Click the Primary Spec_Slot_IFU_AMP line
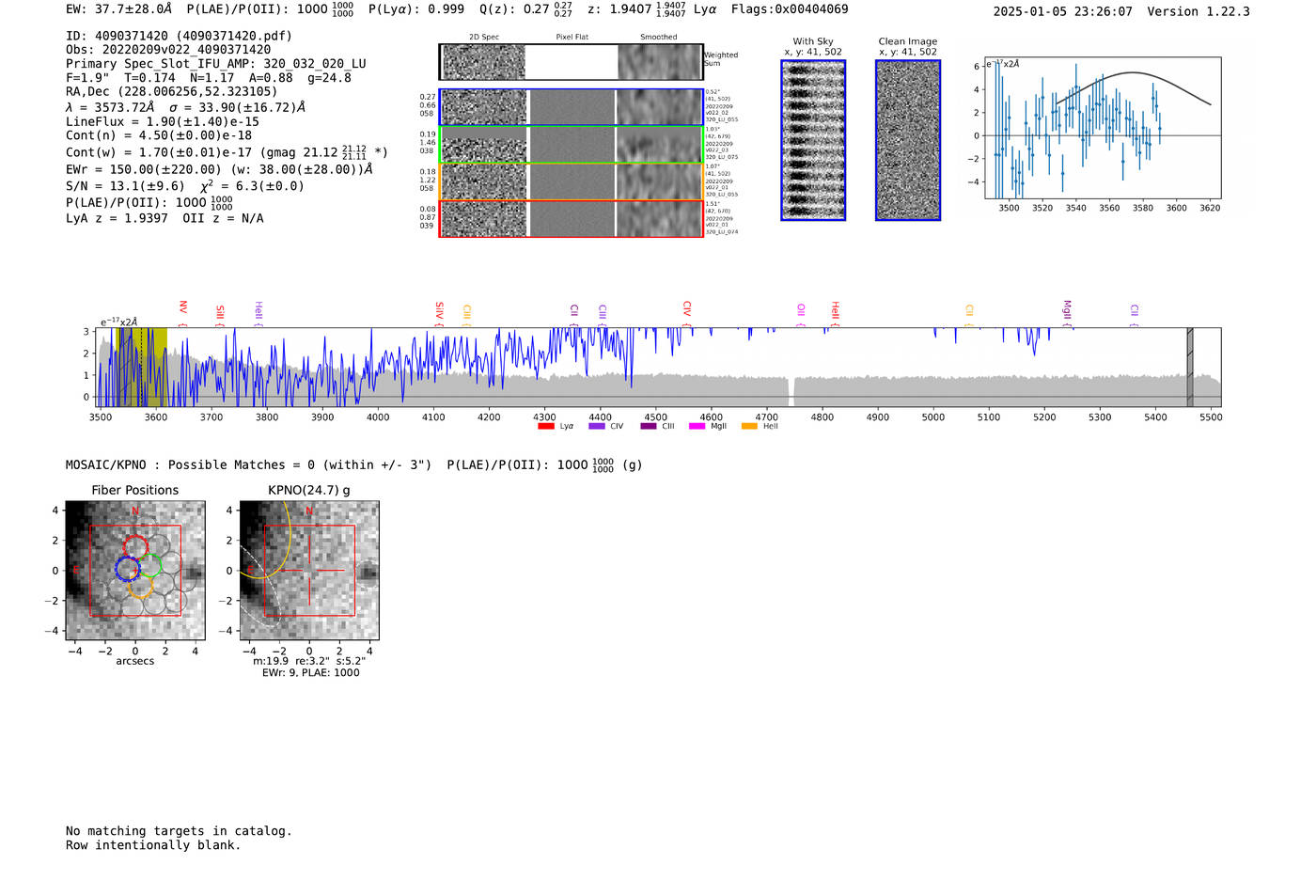This screenshot has width=1316, height=896. coord(216,64)
